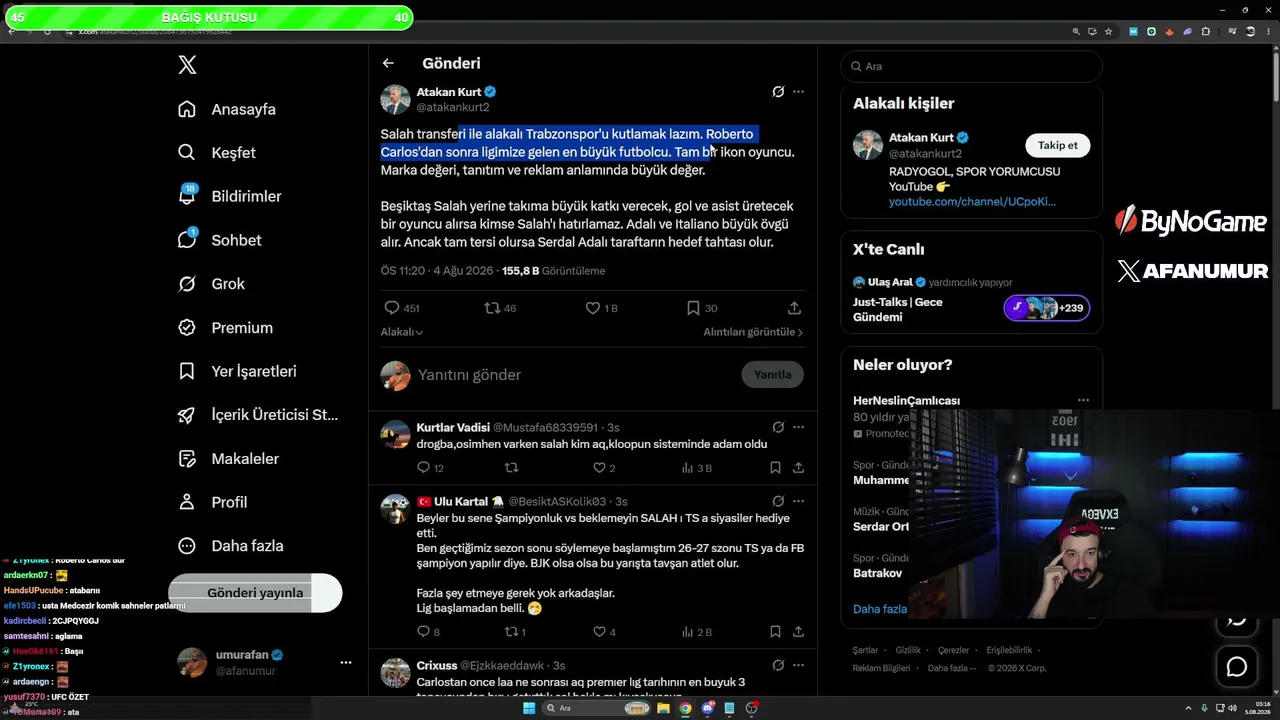This screenshot has height=720, width=1280.
Task: Open options for HerNeslinÇamlıcası trend
Action: [1083, 400]
